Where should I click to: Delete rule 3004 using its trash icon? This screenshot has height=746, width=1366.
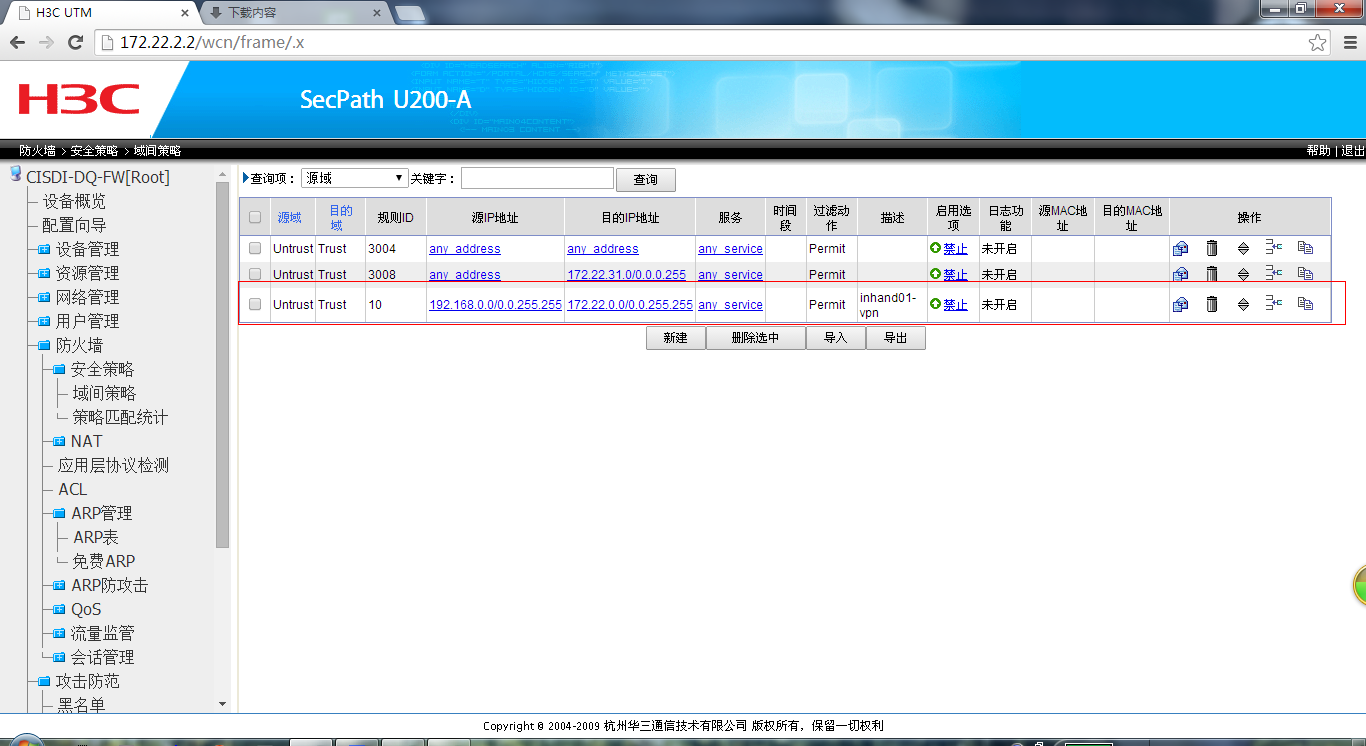(x=1211, y=249)
